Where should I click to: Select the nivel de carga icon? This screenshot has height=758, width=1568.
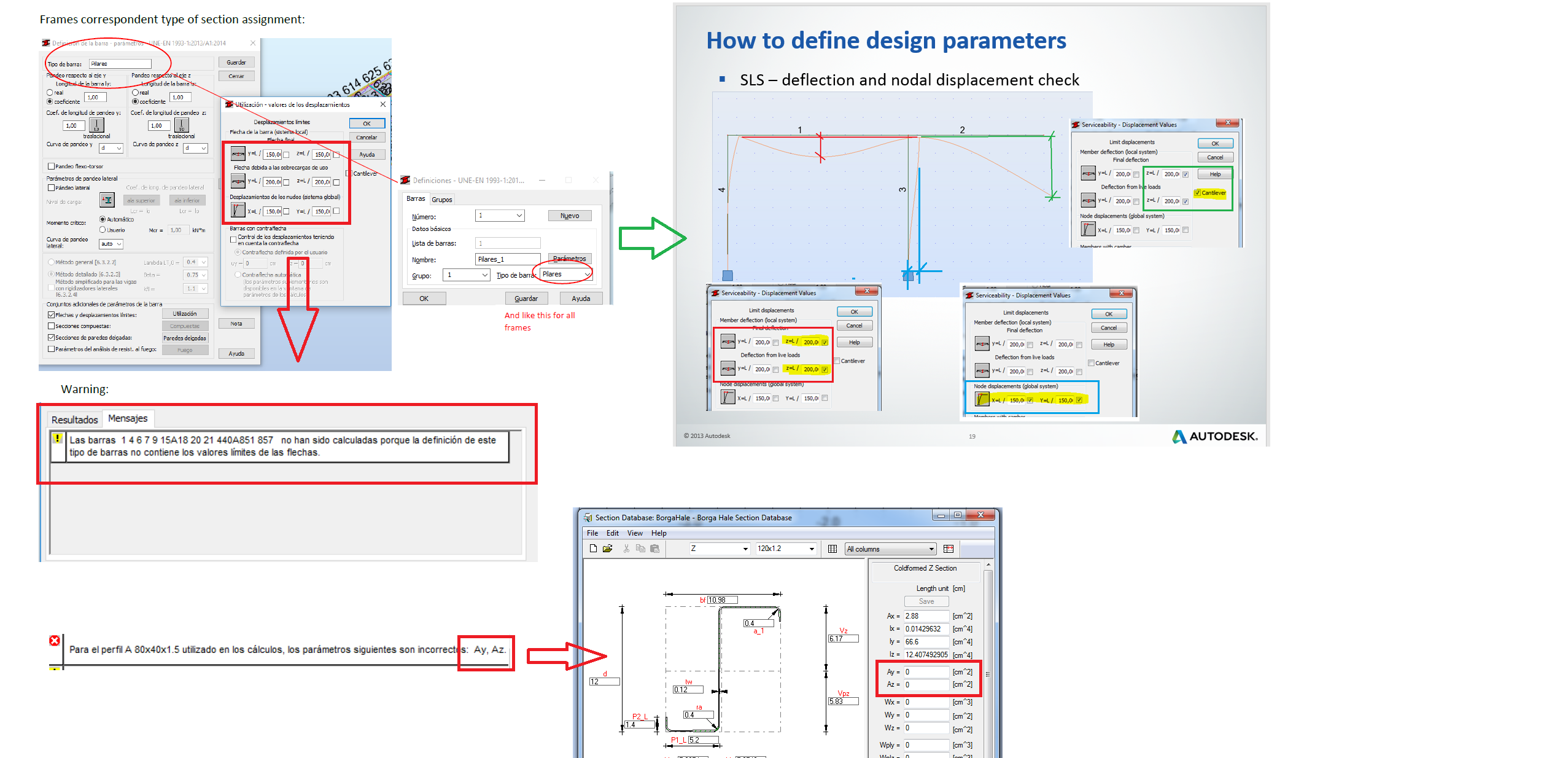(x=107, y=200)
